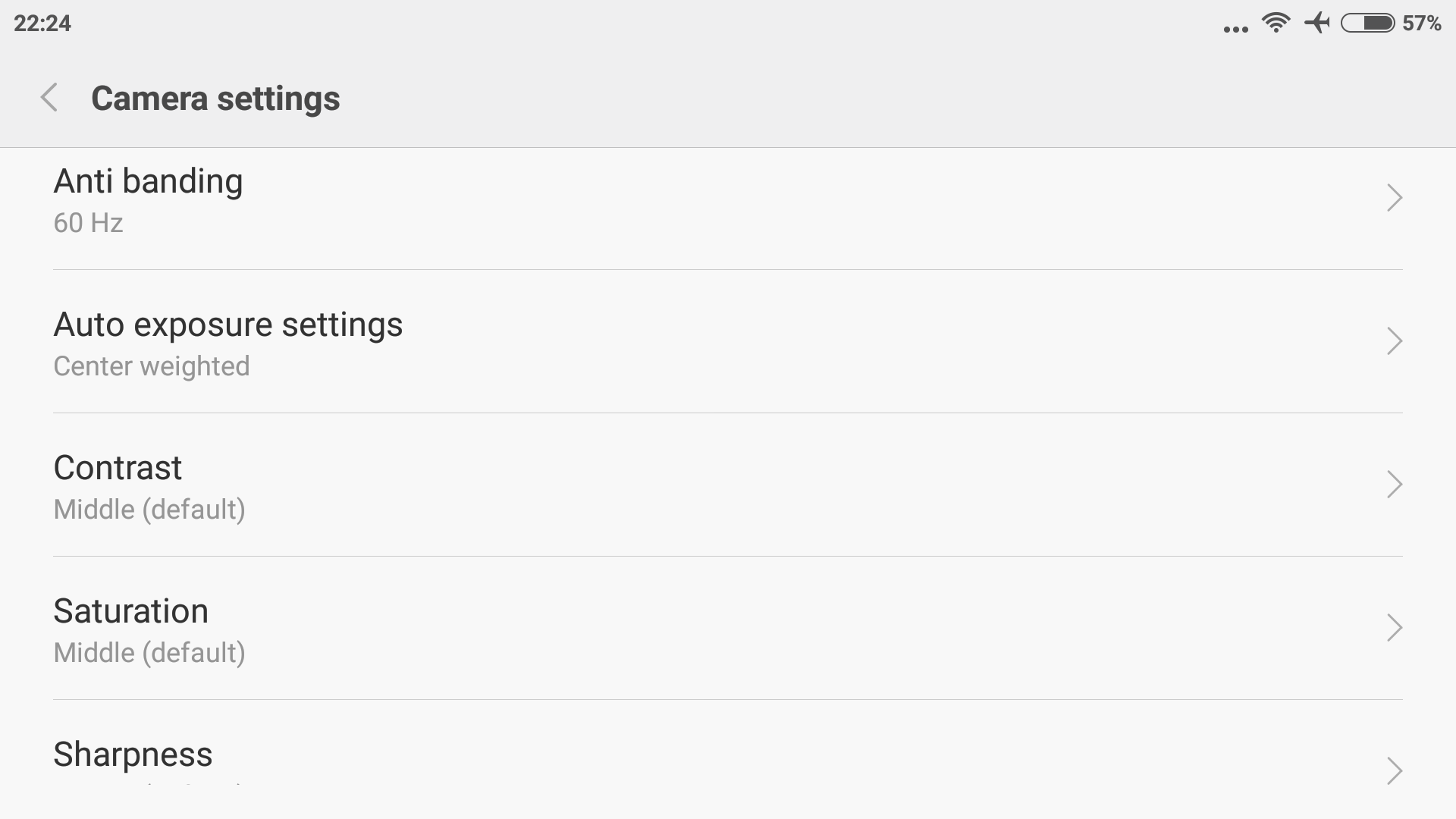Tap the battery indicator icon
1456x819 pixels.
coord(1368,24)
